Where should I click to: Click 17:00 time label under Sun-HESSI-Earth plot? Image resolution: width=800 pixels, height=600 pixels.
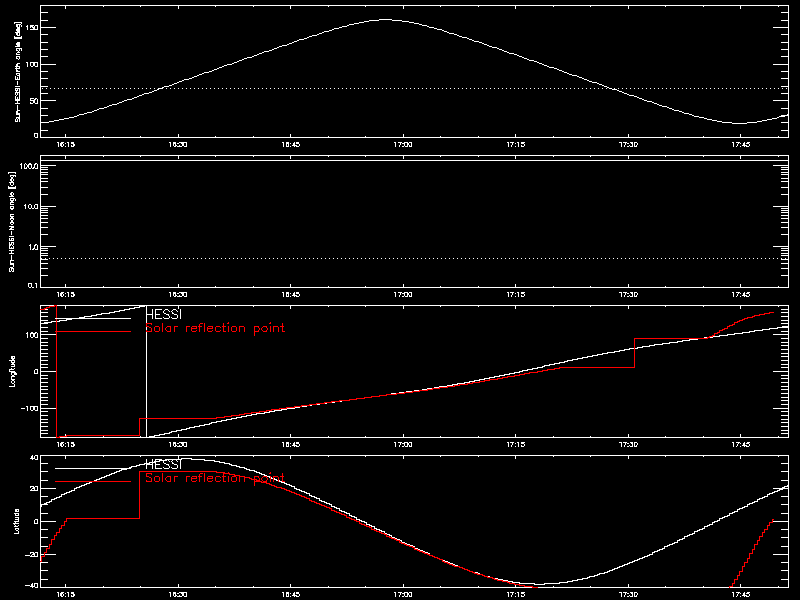tap(403, 145)
